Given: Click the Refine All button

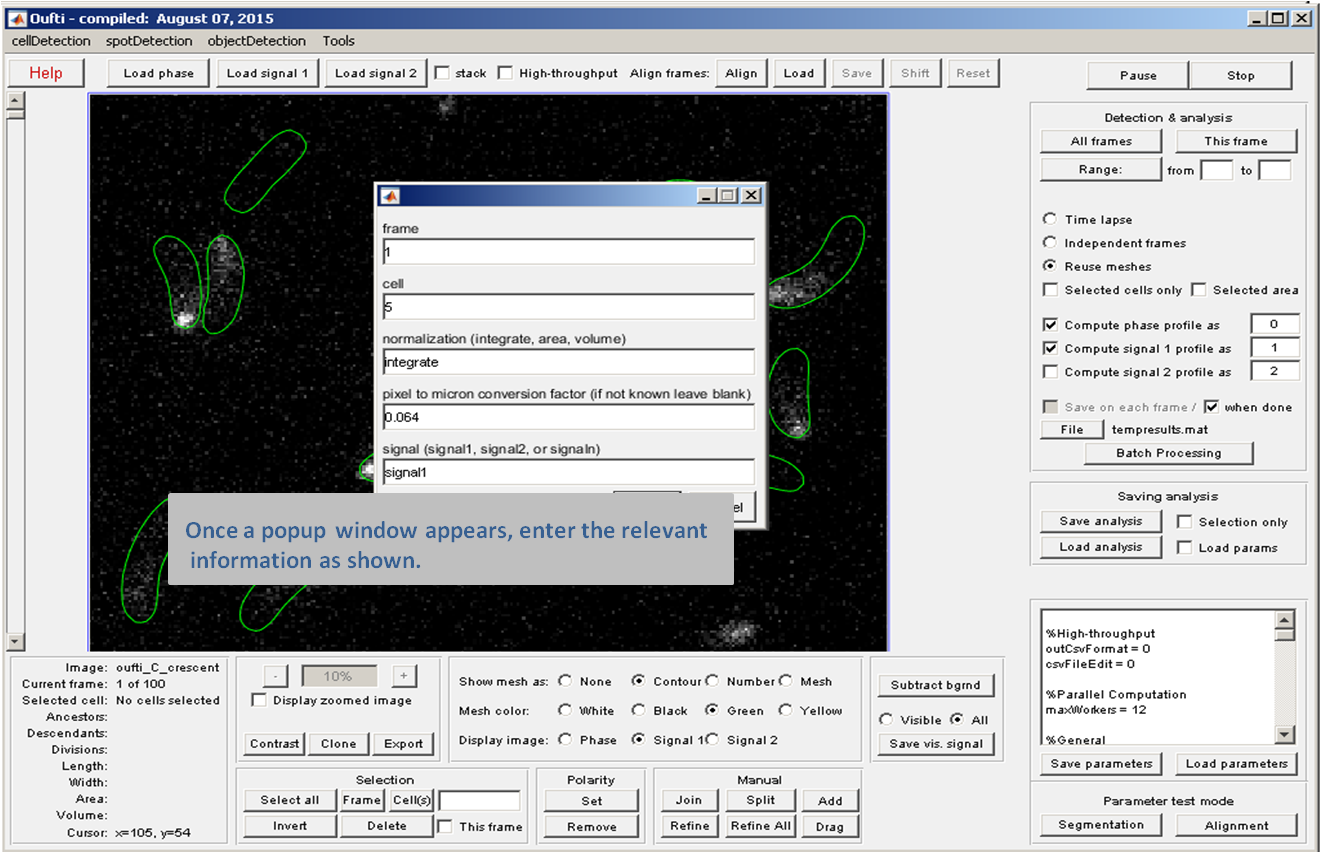Looking at the screenshot, I should tap(760, 826).
